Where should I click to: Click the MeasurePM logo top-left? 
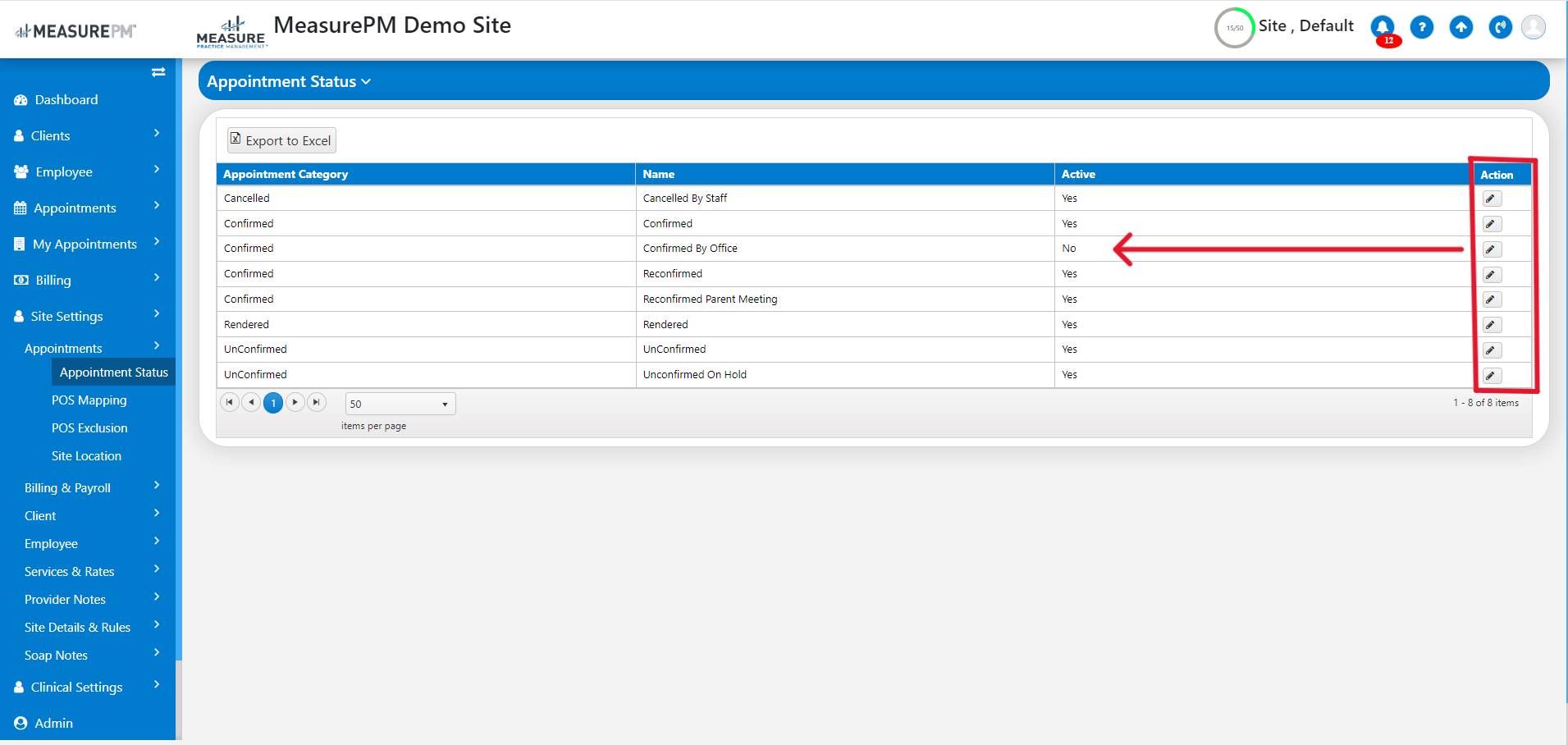point(75,31)
